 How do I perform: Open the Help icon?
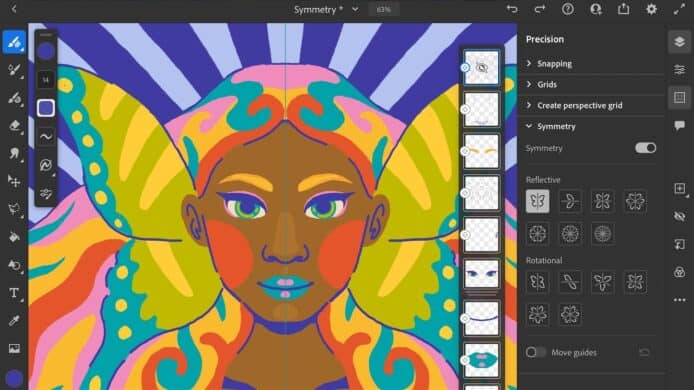point(567,9)
